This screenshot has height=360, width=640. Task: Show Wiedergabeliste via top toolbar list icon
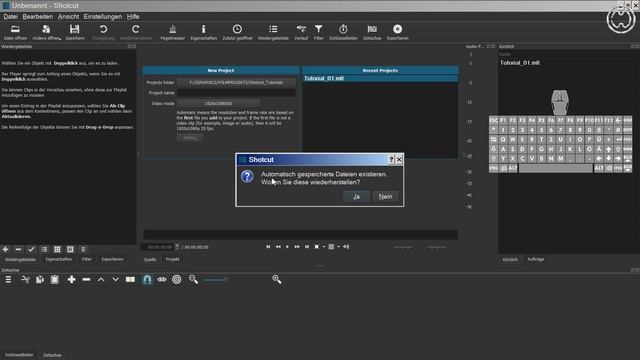(x=273, y=32)
